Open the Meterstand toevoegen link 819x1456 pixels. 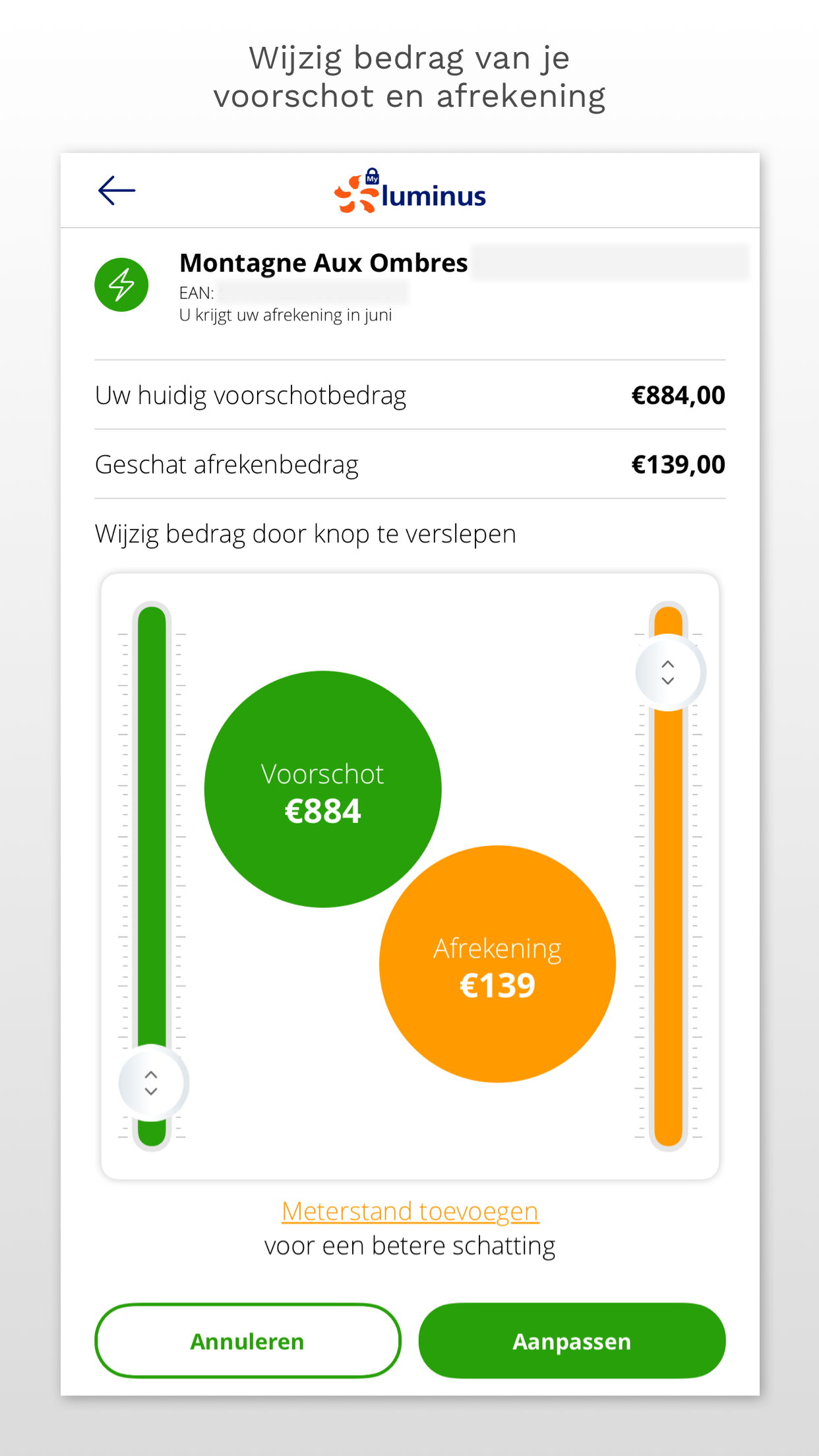click(410, 1211)
